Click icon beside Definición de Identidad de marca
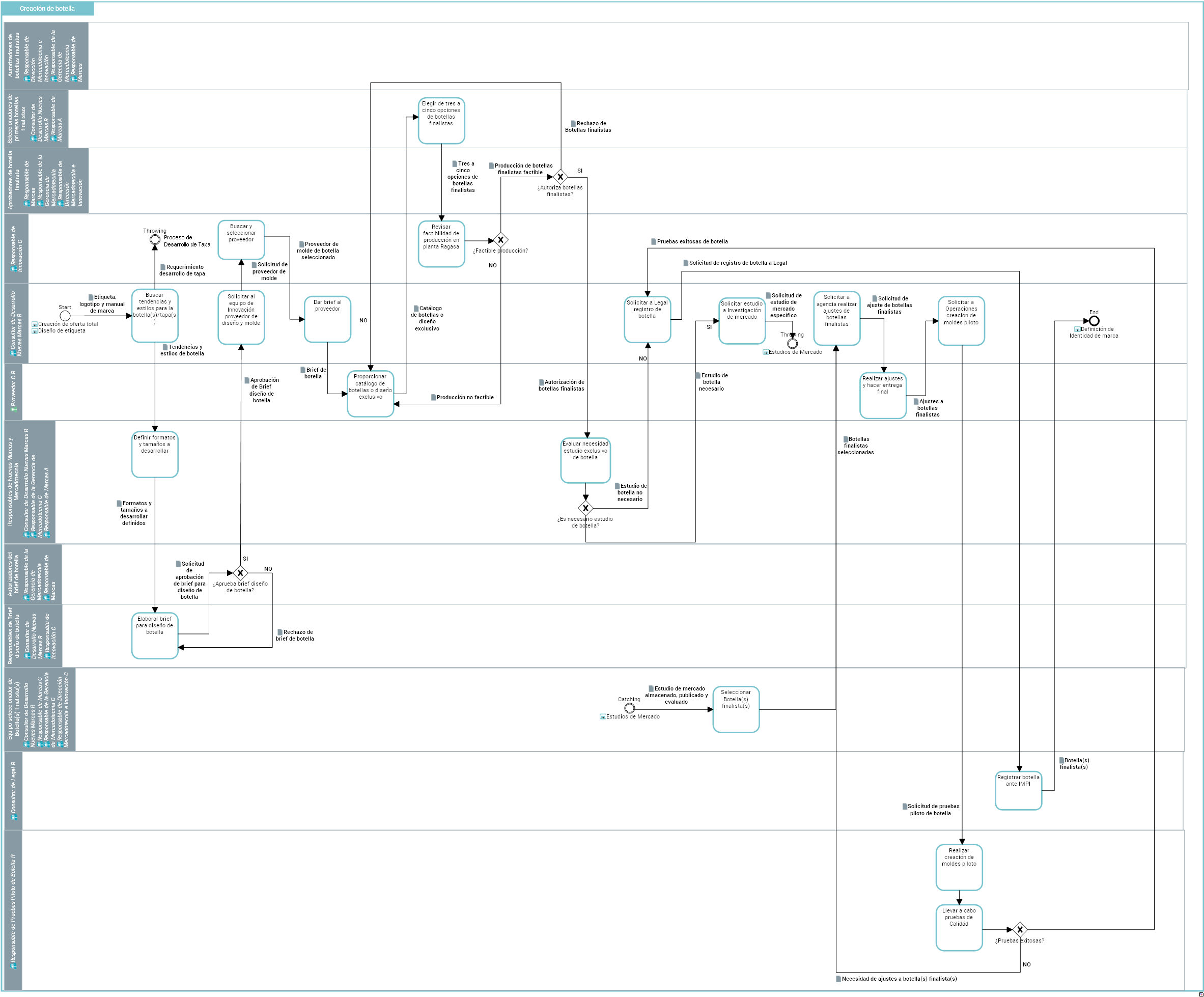 point(1077,329)
